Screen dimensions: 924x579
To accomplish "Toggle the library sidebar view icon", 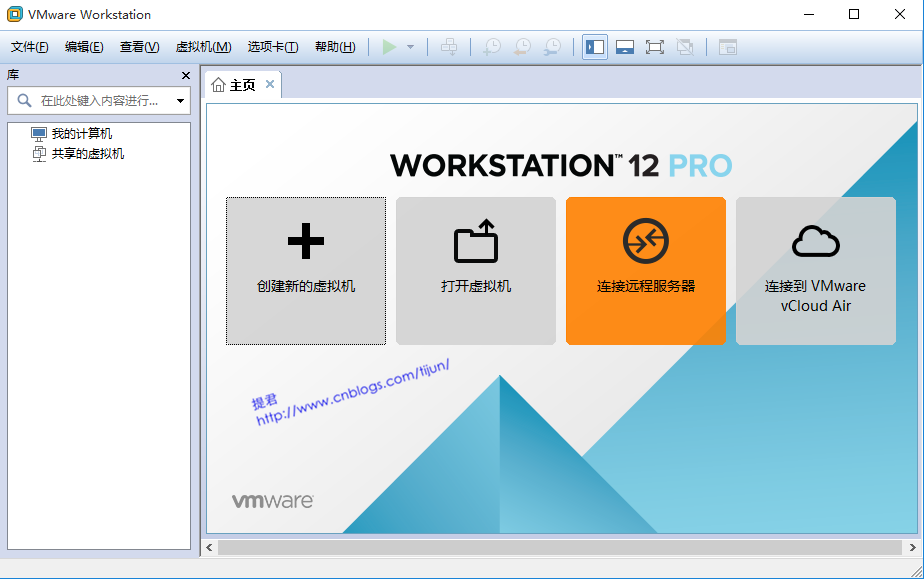I will (595, 47).
